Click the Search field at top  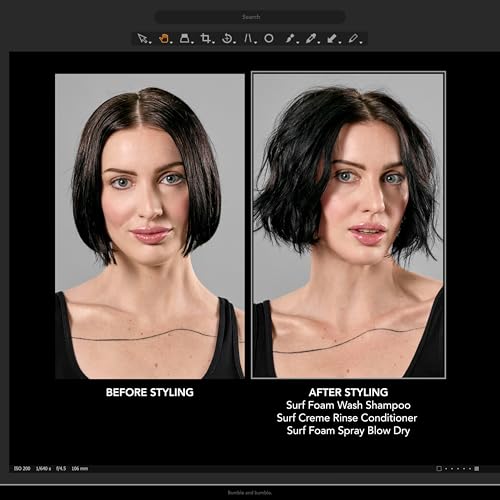coord(250,17)
